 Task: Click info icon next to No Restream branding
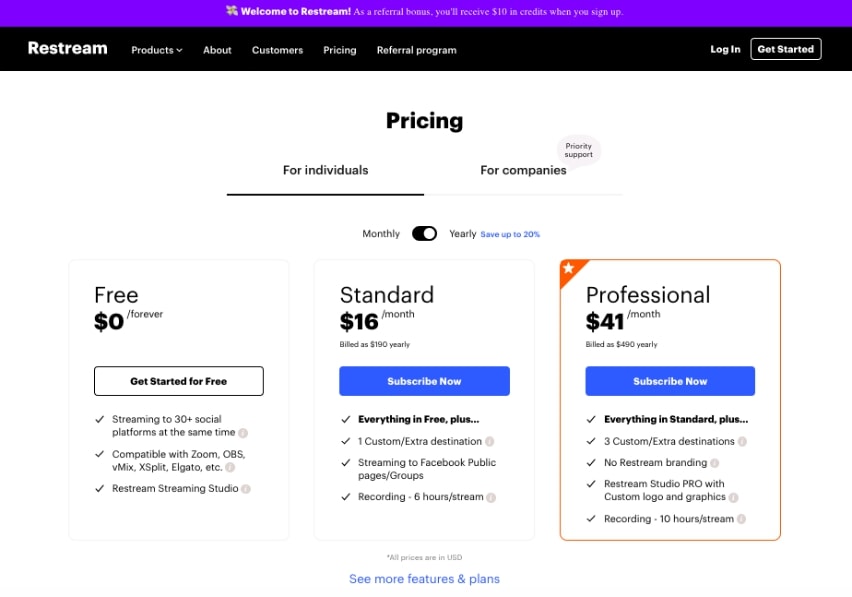[715, 463]
